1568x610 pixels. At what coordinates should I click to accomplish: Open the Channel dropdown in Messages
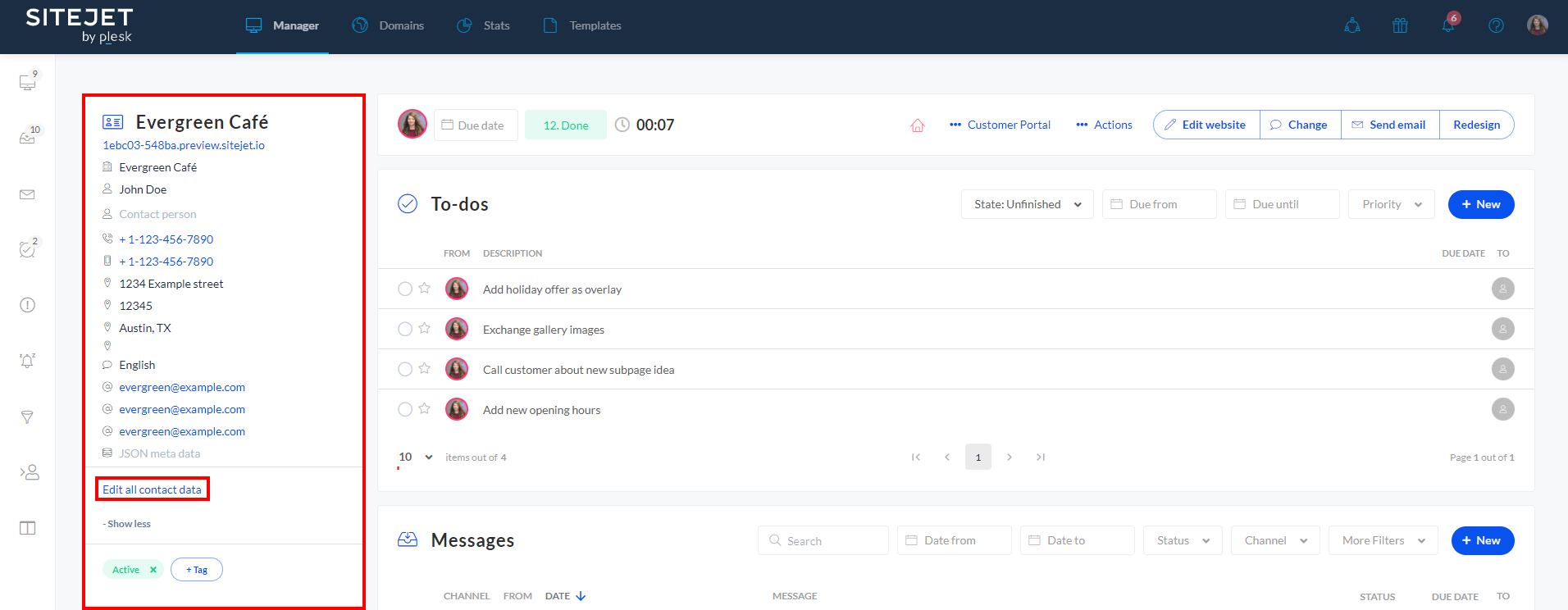[x=1274, y=540]
